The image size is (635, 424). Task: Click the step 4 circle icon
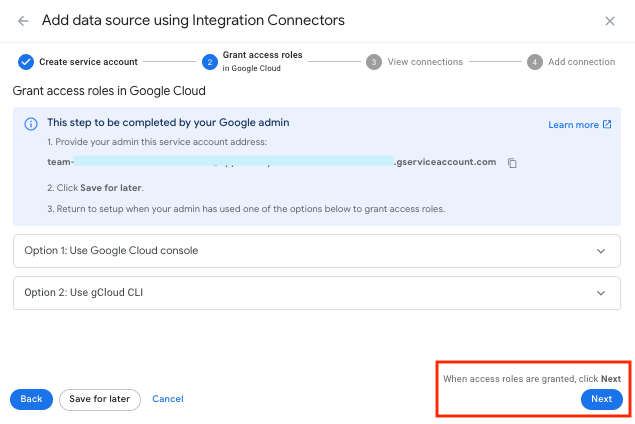pos(535,62)
